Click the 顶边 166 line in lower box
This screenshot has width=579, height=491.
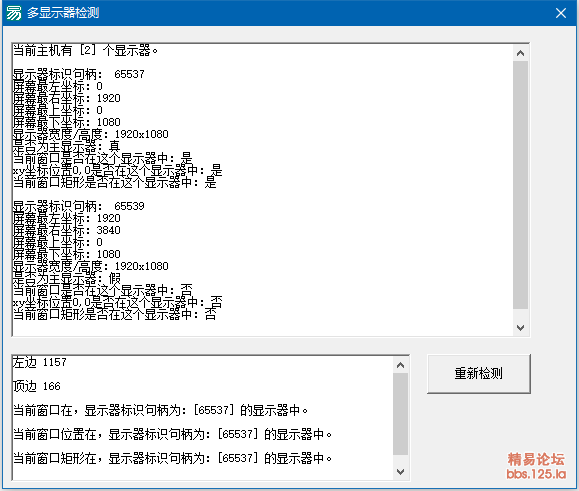tap(37, 386)
